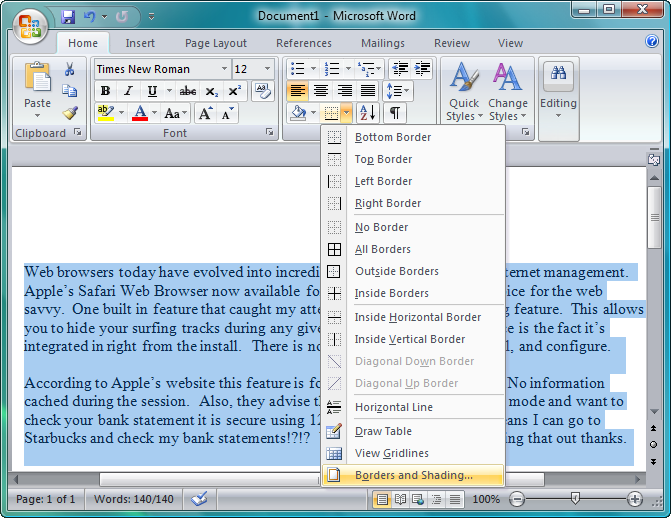The image size is (671, 518).
Task: Shrink the font size
Action: click(228, 113)
